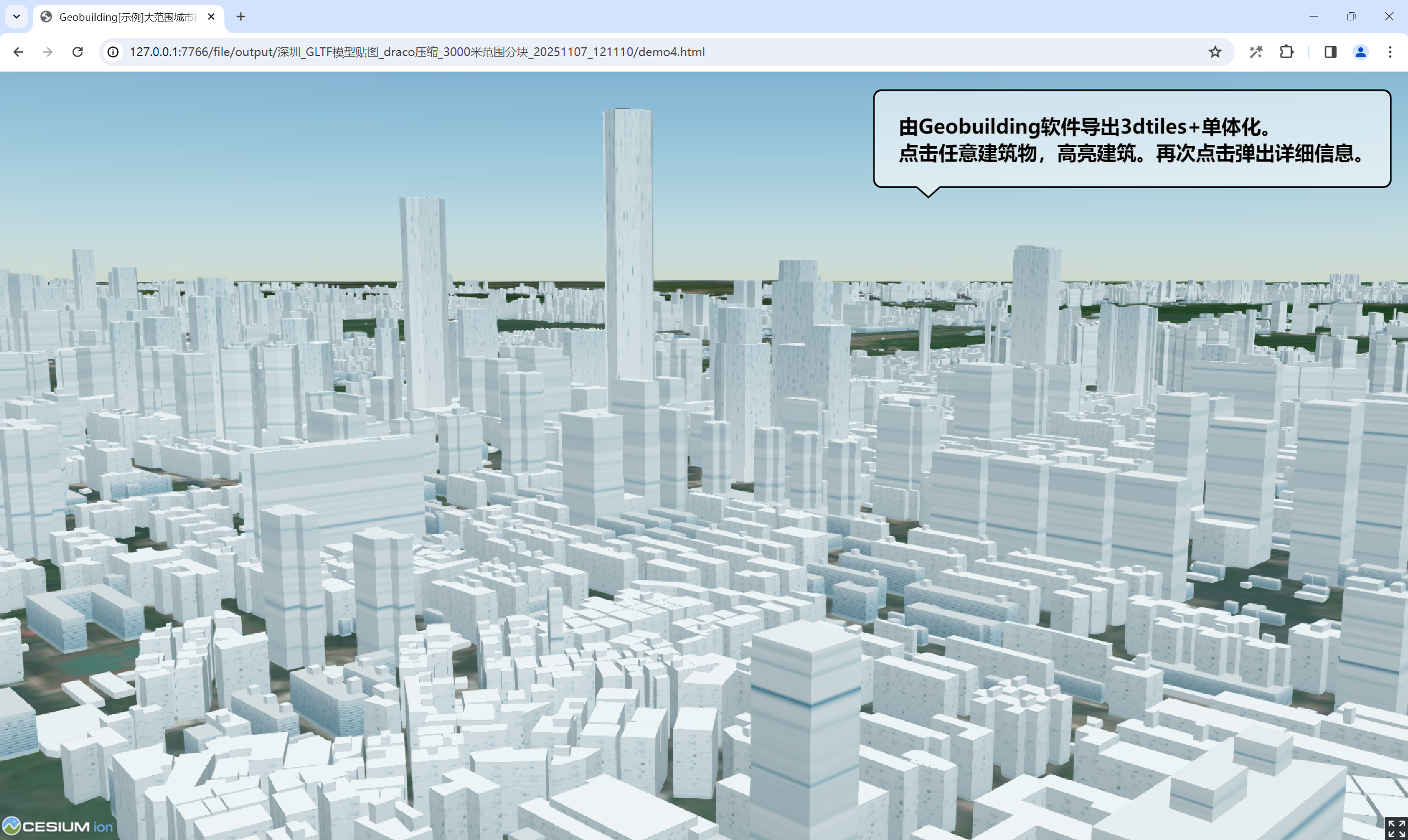
Task: Open a new browser tab
Action: (240, 17)
